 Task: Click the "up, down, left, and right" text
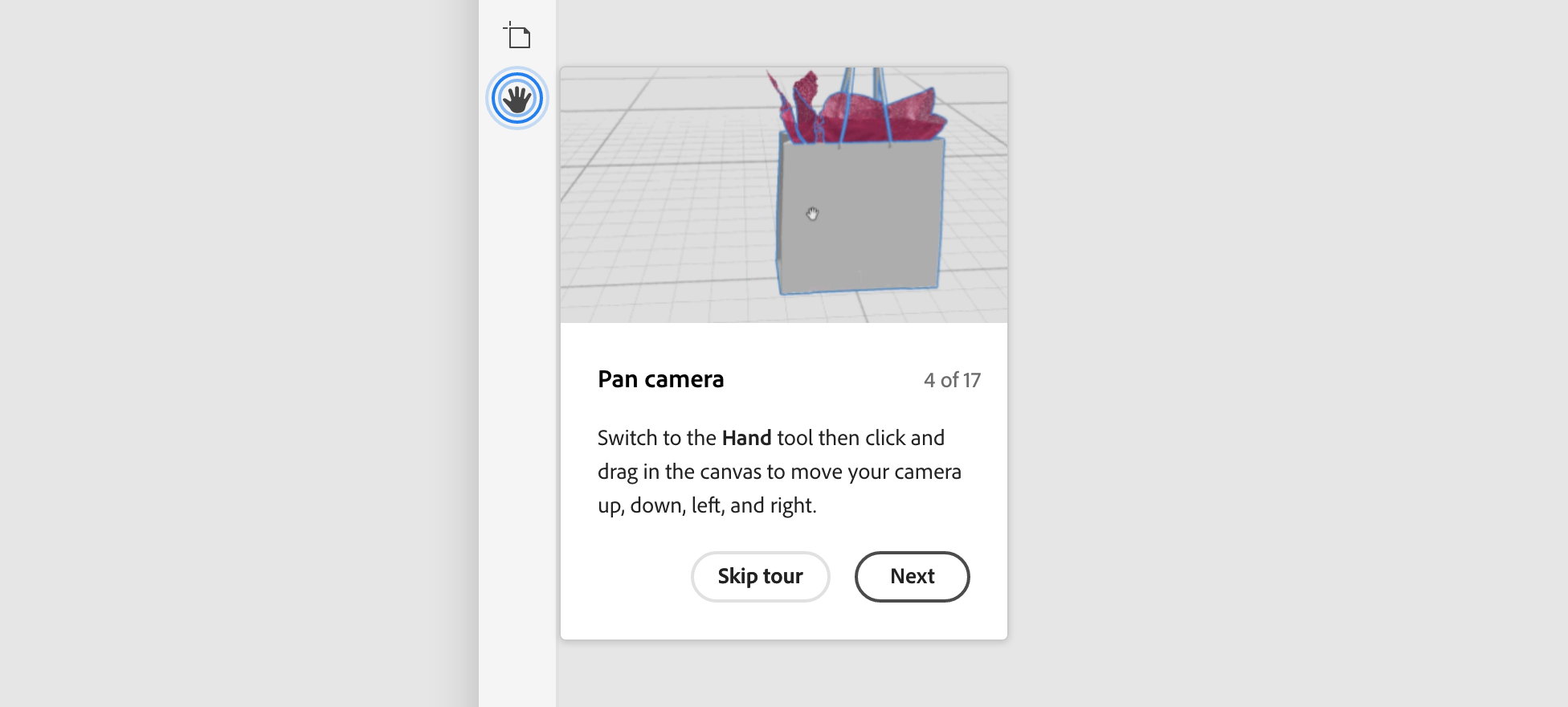707,505
